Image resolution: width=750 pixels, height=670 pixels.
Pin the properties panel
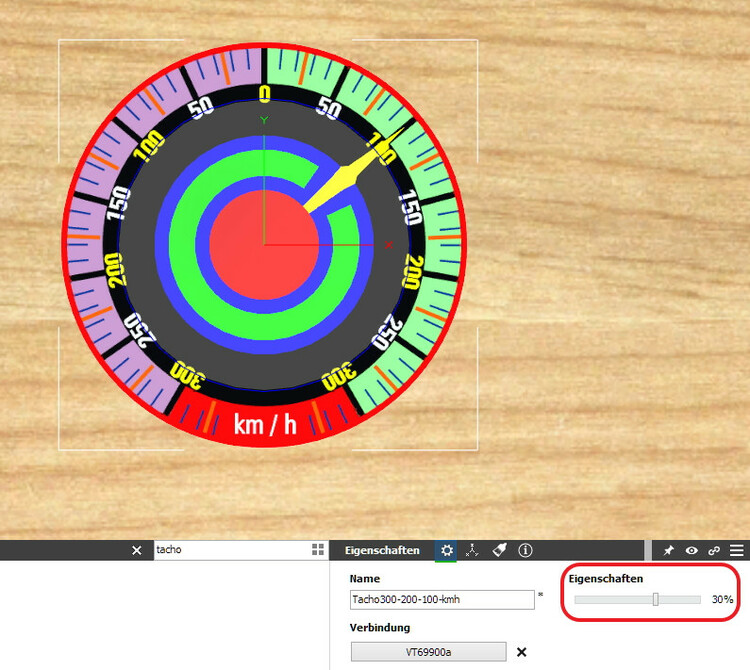[668, 550]
